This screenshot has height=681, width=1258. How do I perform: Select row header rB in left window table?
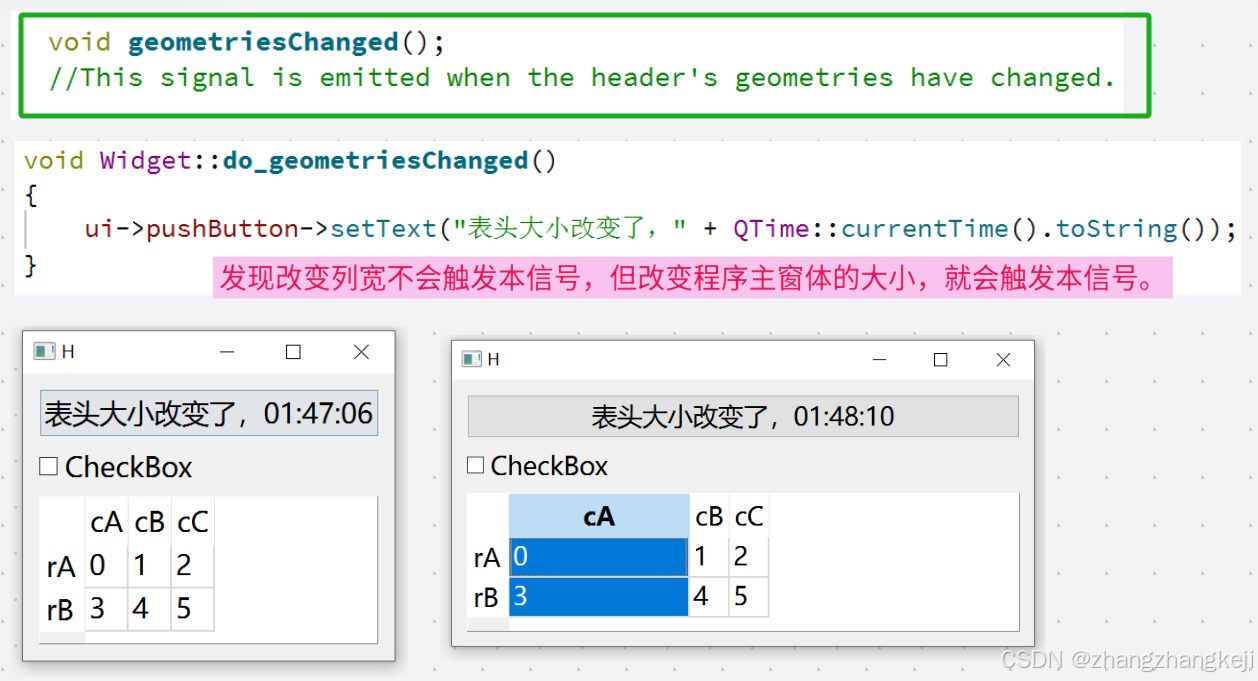pos(62,609)
